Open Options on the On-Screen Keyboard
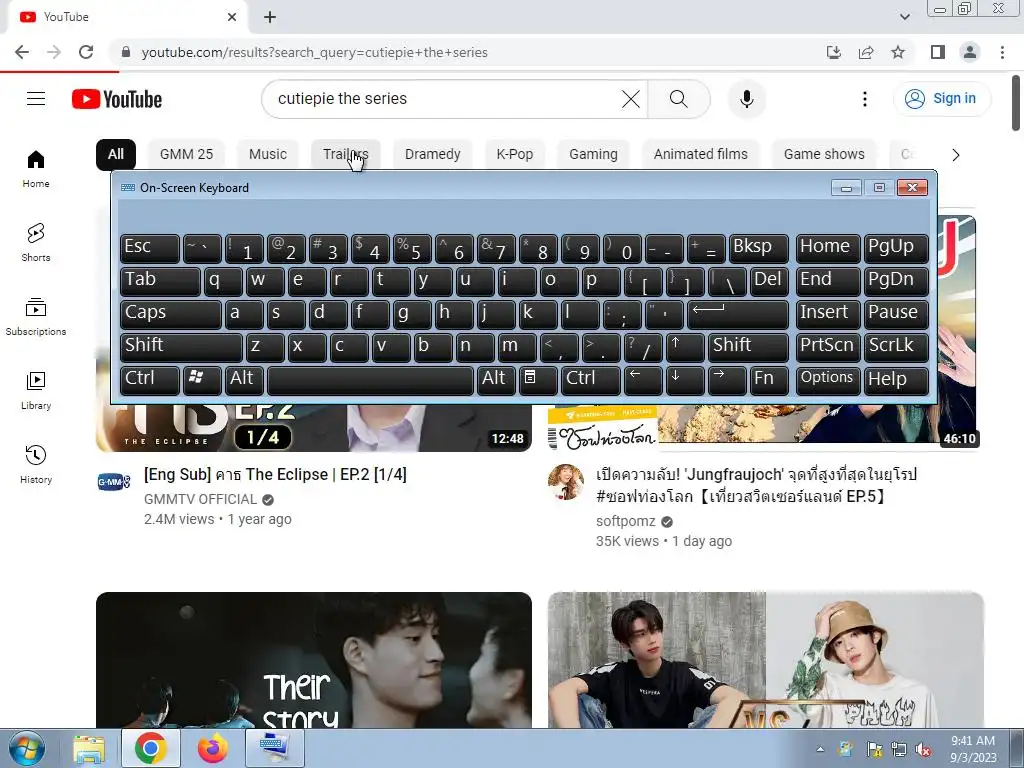 (x=827, y=379)
